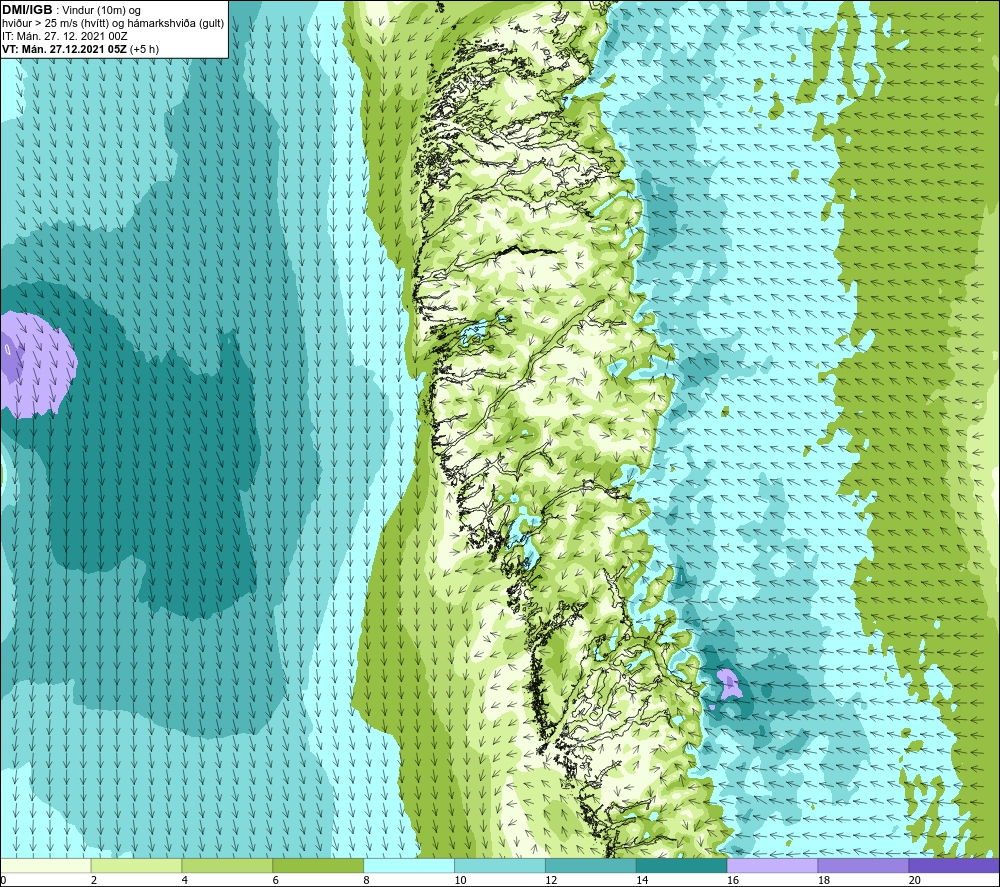The width and height of the screenshot is (1000, 887).
Task: Click the dark purple swatch above 20 m/s
Action: pyautogui.click(x=954, y=865)
